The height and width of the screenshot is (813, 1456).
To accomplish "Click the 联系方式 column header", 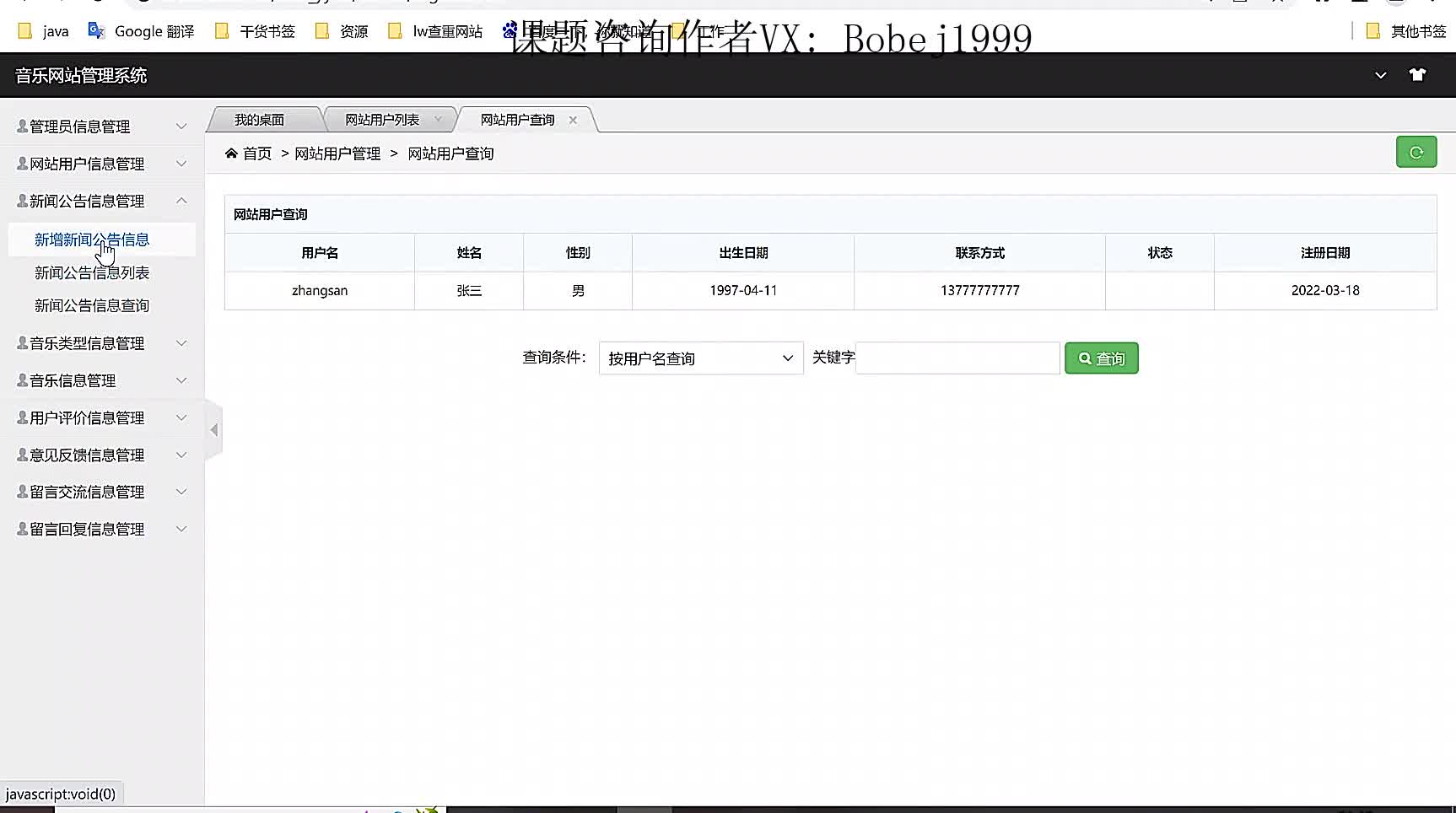I will click(x=980, y=253).
